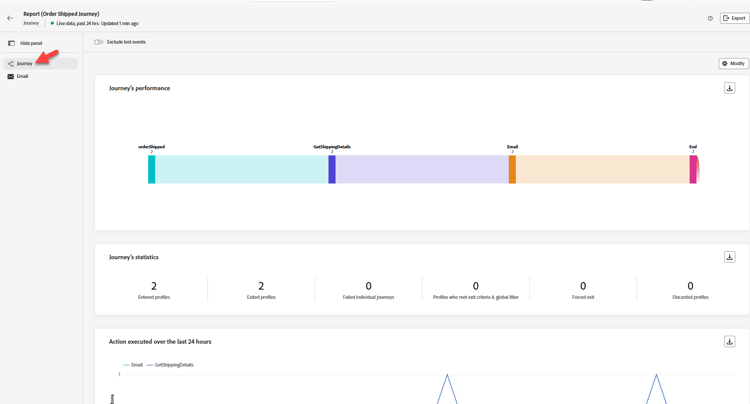The height and width of the screenshot is (404, 750).
Task: Download Action executed widget data
Action: point(729,341)
